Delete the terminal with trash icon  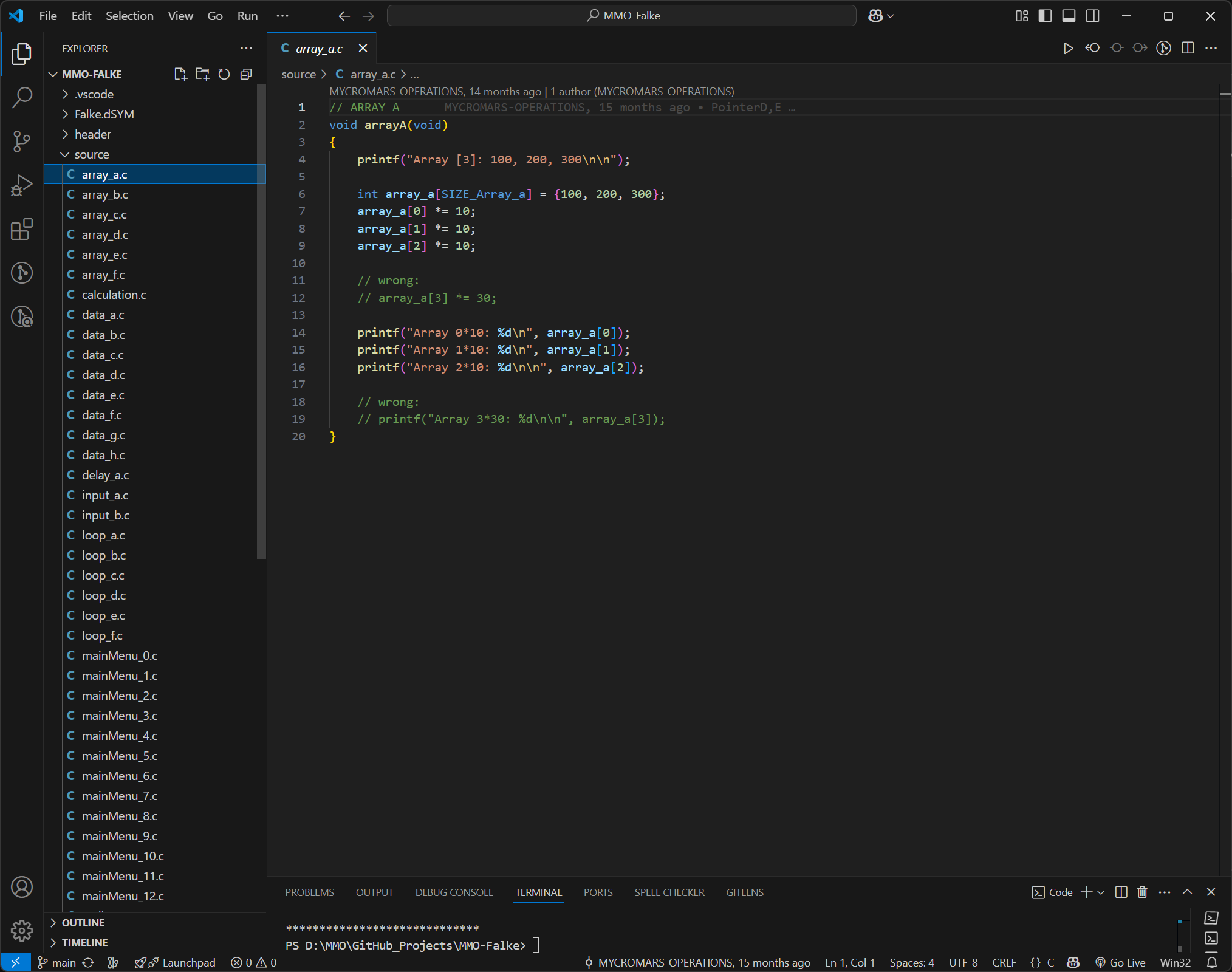point(1142,892)
